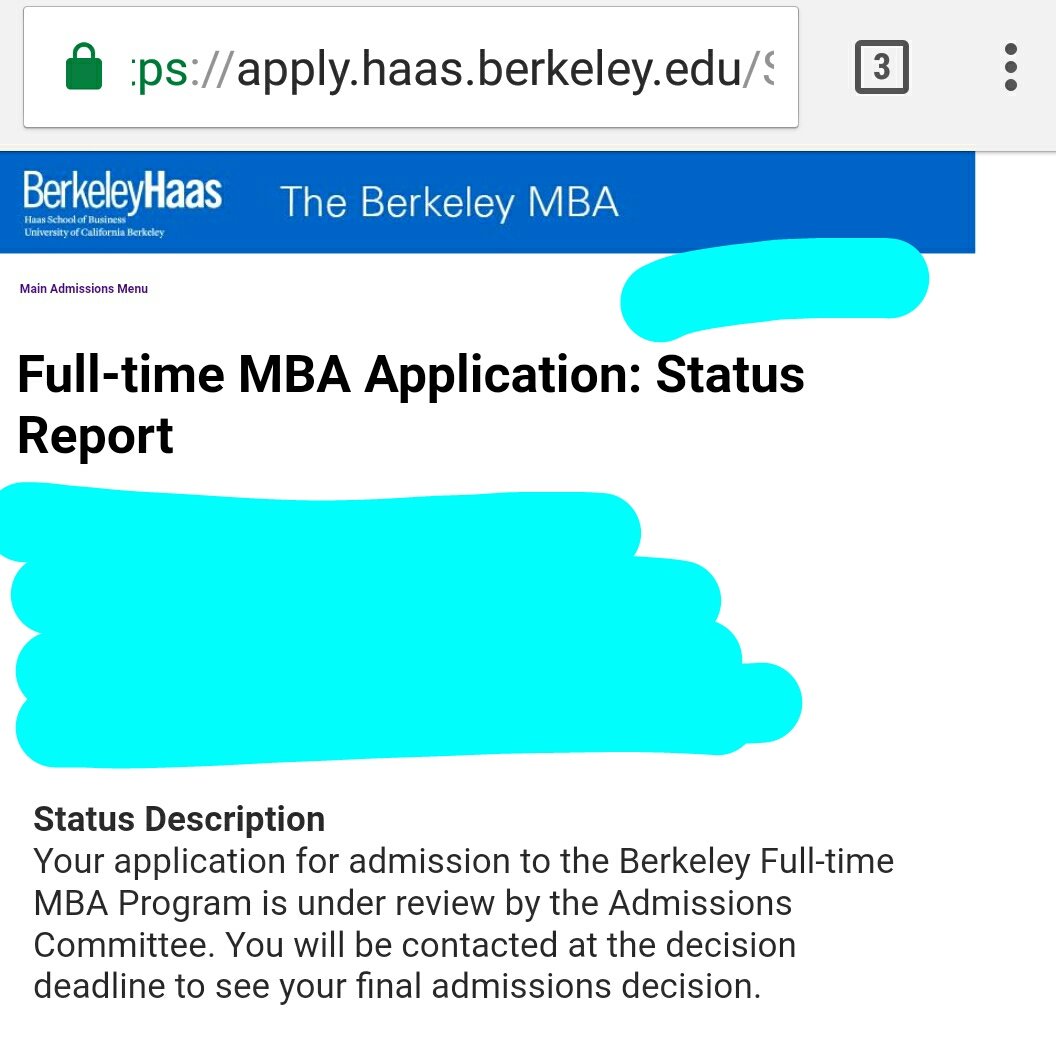Image resolution: width=1056 pixels, height=1056 pixels.
Task: Click "The Berkeley MBA" header title
Action: click(449, 202)
